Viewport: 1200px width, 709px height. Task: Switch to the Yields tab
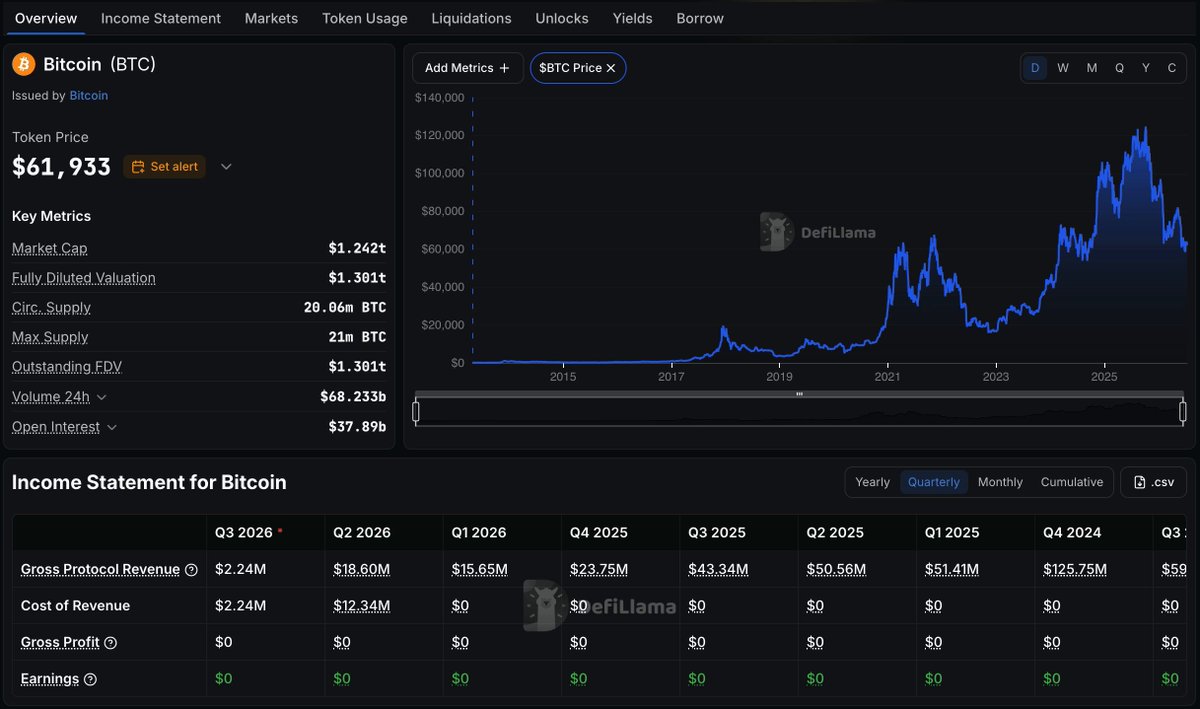[633, 18]
